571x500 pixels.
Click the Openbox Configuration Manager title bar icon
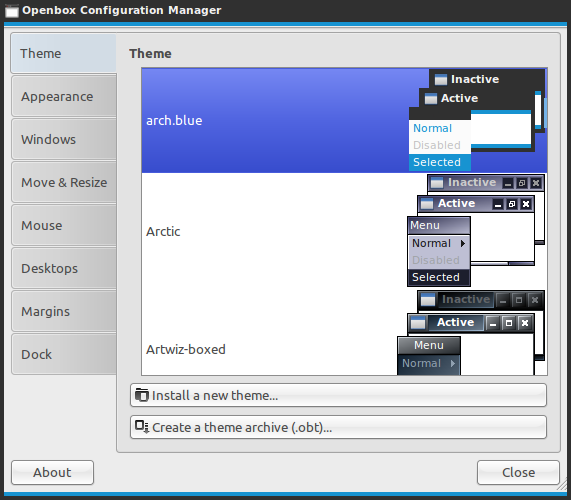click(x=12, y=11)
